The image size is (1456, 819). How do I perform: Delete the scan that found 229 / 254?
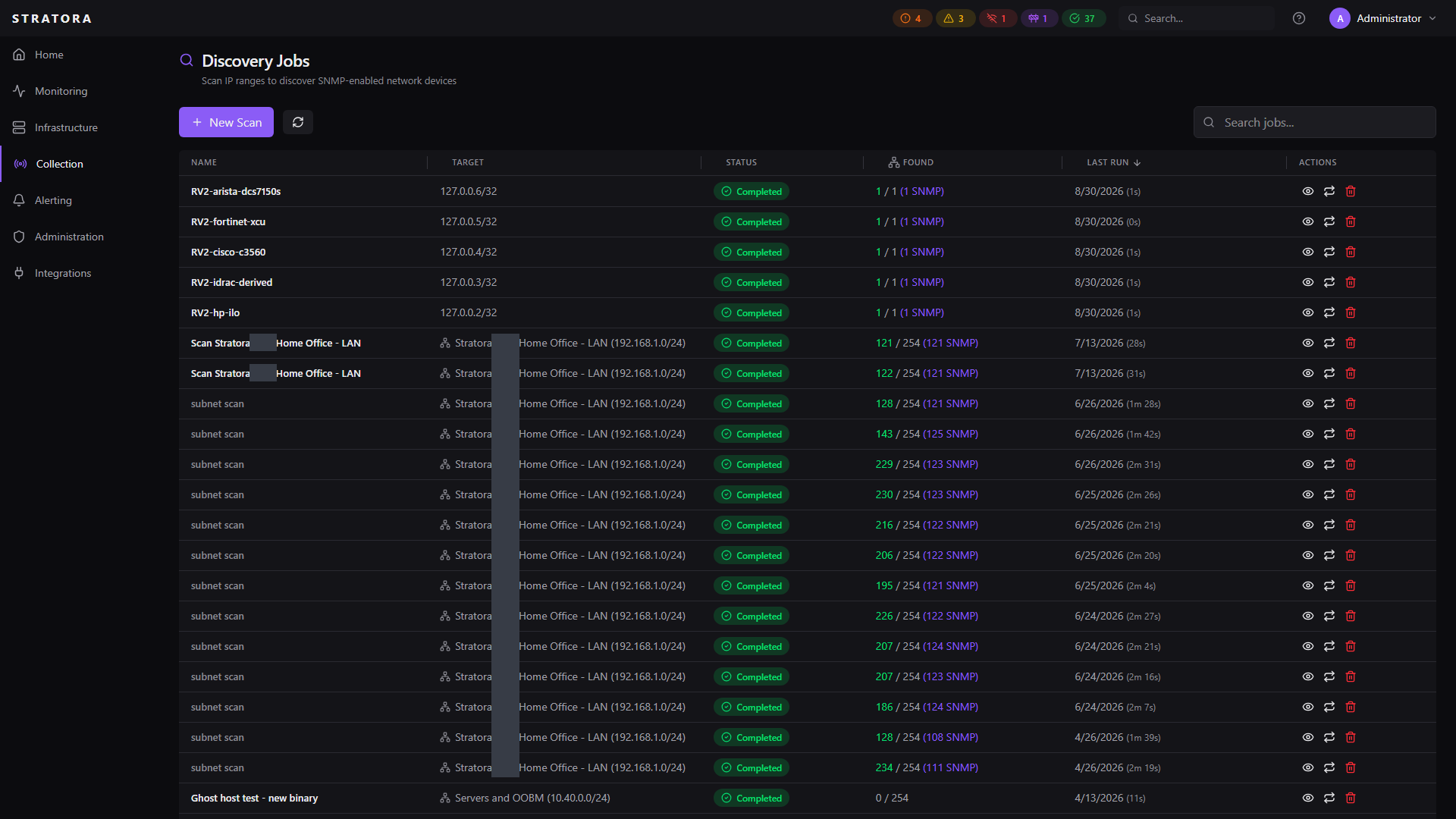coord(1351,464)
